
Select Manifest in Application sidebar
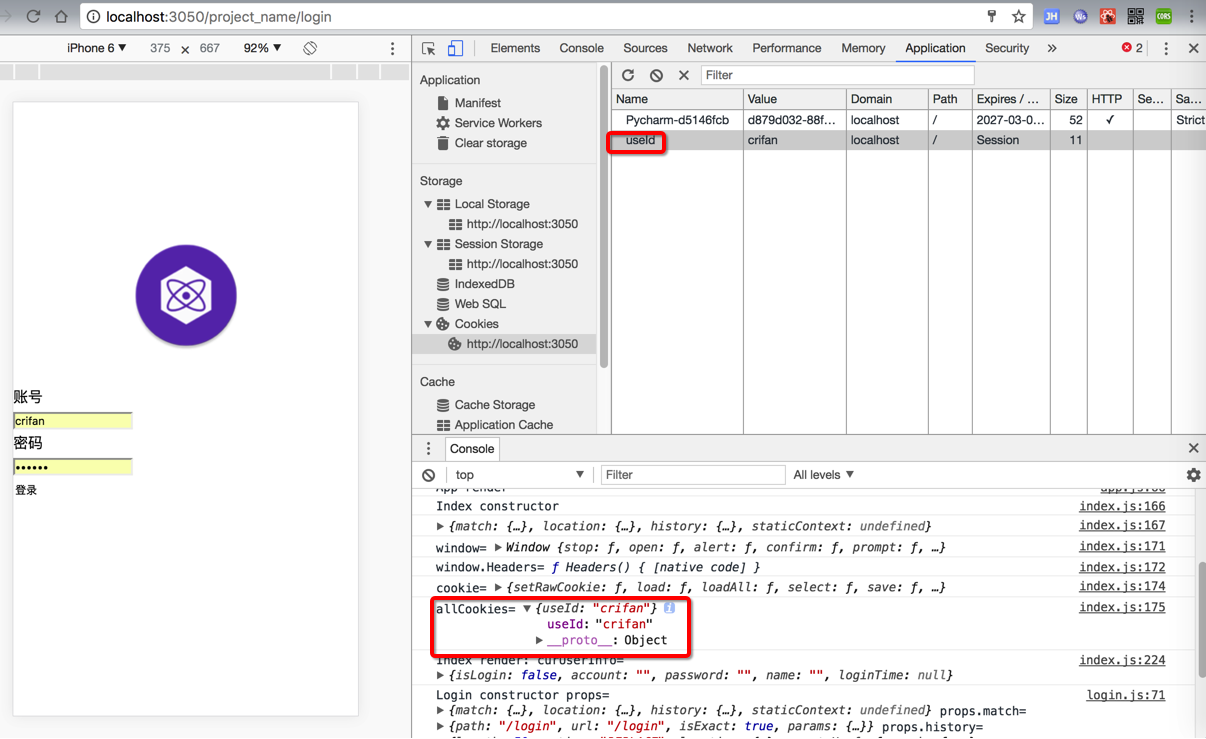point(477,103)
